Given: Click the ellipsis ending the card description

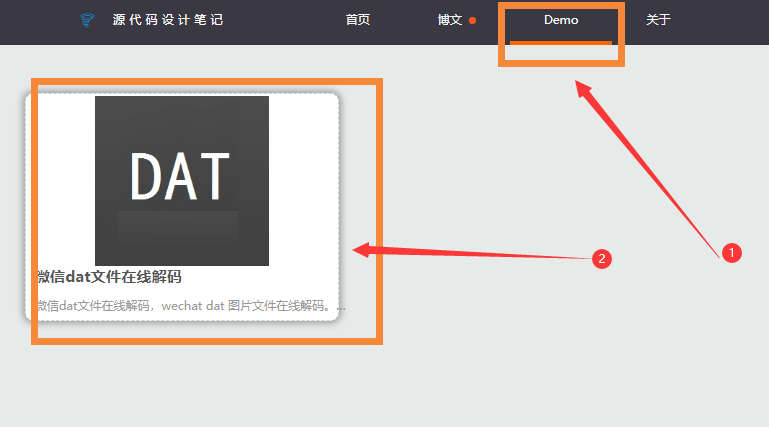Looking at the screenshot, I should tap(341, 307).
